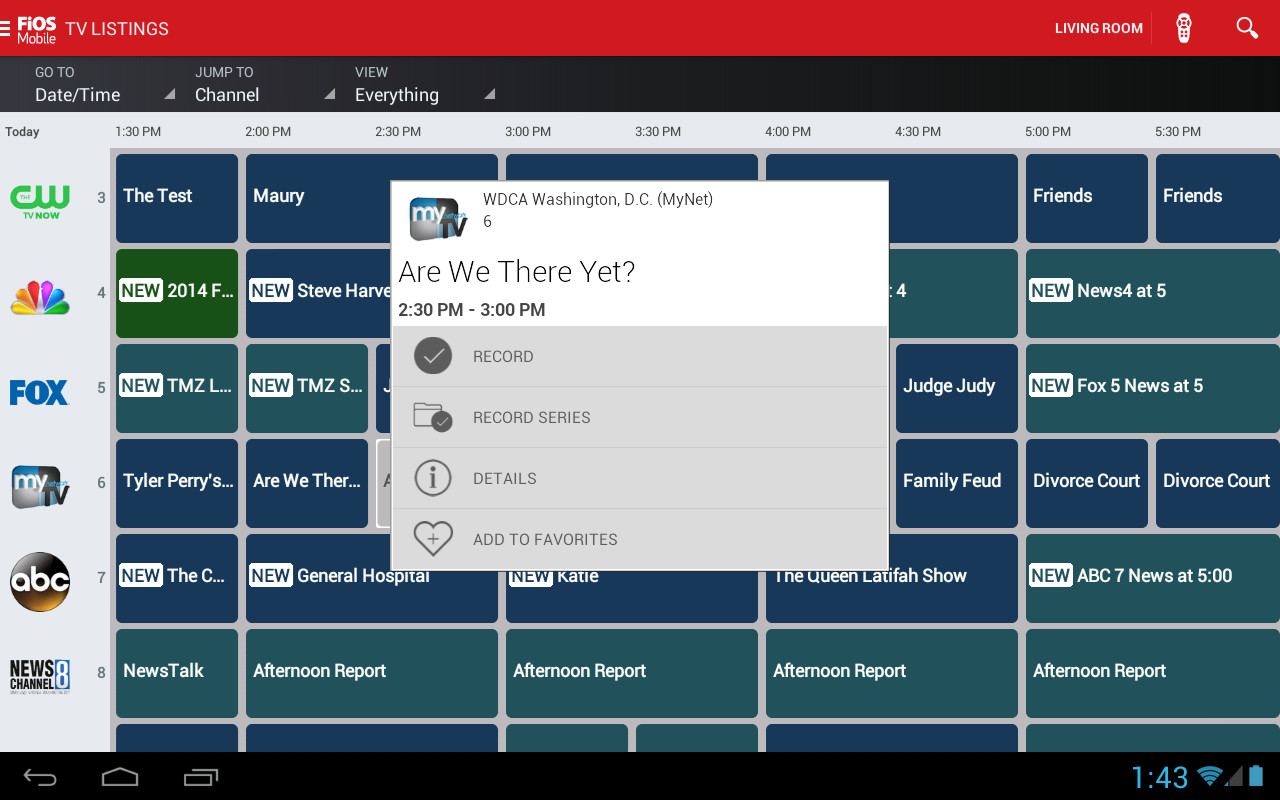
Task: Open the FiOS Mobile hamburger menu
Action: [7, 28]
